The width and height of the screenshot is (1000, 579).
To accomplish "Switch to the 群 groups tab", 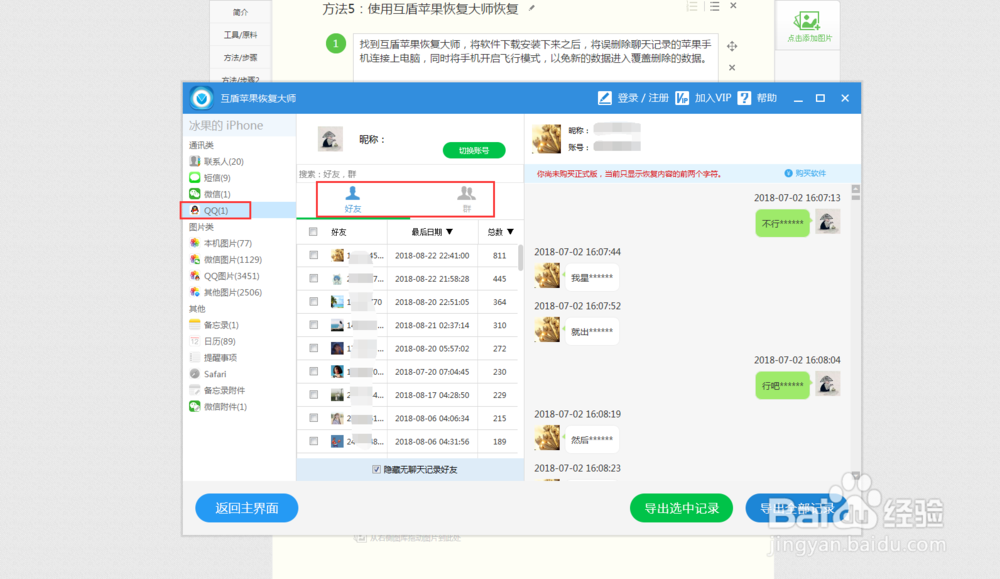I will [x=466, y=199].
